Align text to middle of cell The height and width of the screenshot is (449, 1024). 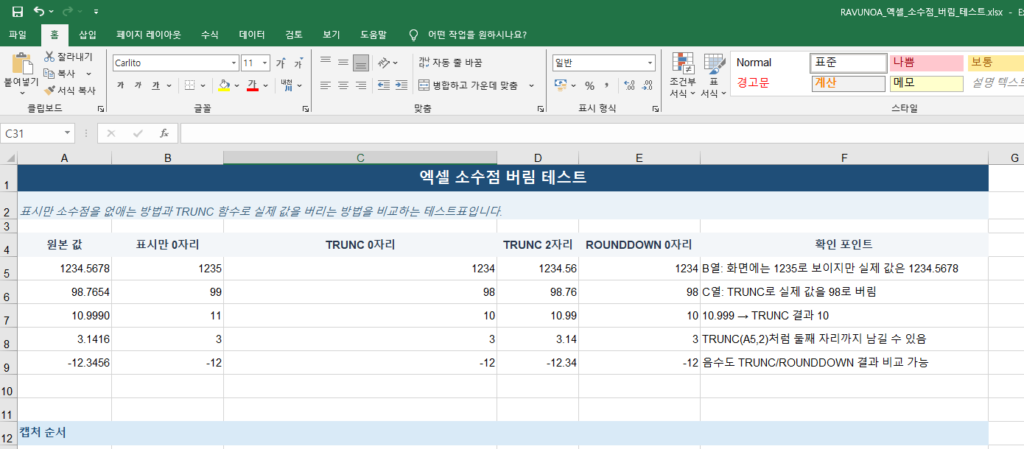pos(344,63)
